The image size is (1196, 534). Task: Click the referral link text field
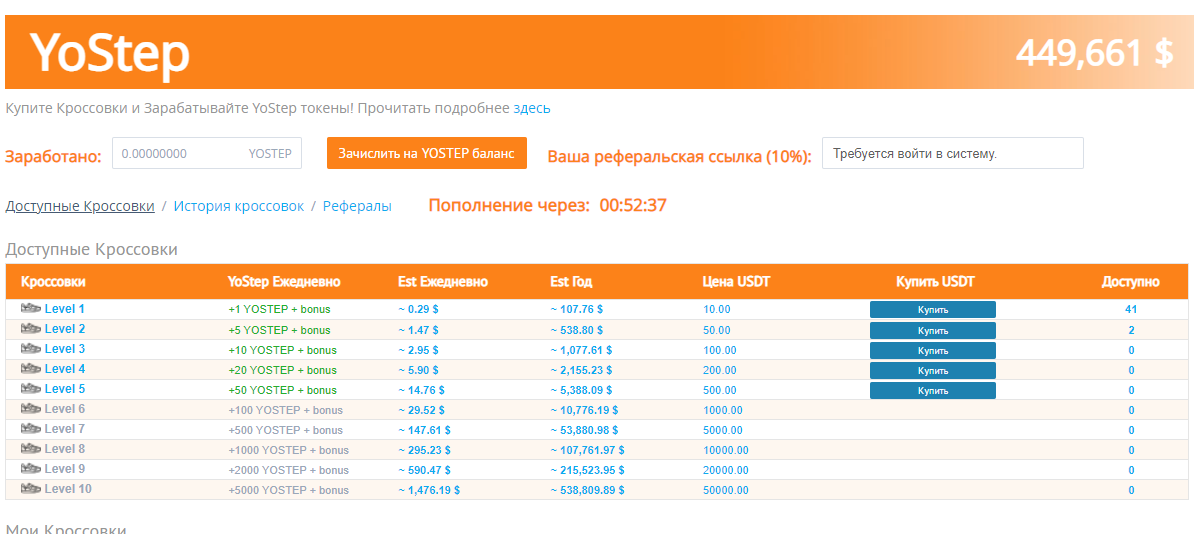point(952,154)
